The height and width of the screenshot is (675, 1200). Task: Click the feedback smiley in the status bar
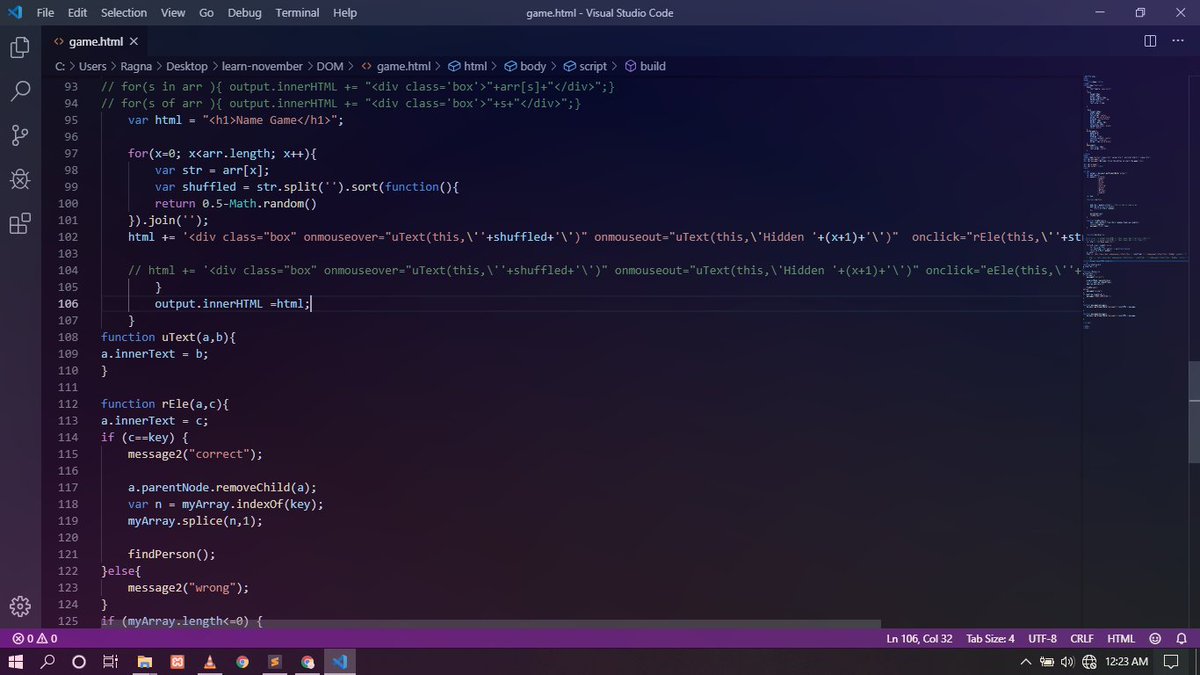1155,638
